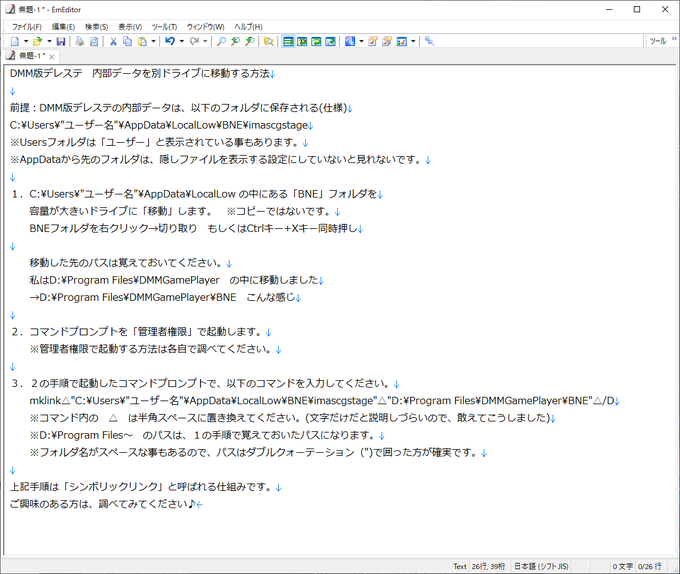Click the blue configuration selector icon
Screen dimensions: 680x574
click(350, 41)
